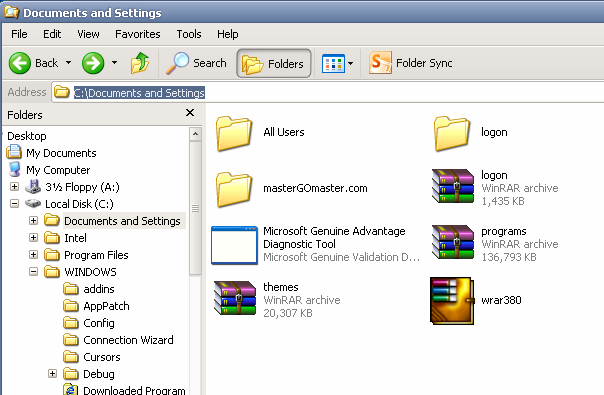The width and height of the screenshot is (604, 395).
Task: Expand the 3½ Floppy (A:) node
Action: [14, 187]
